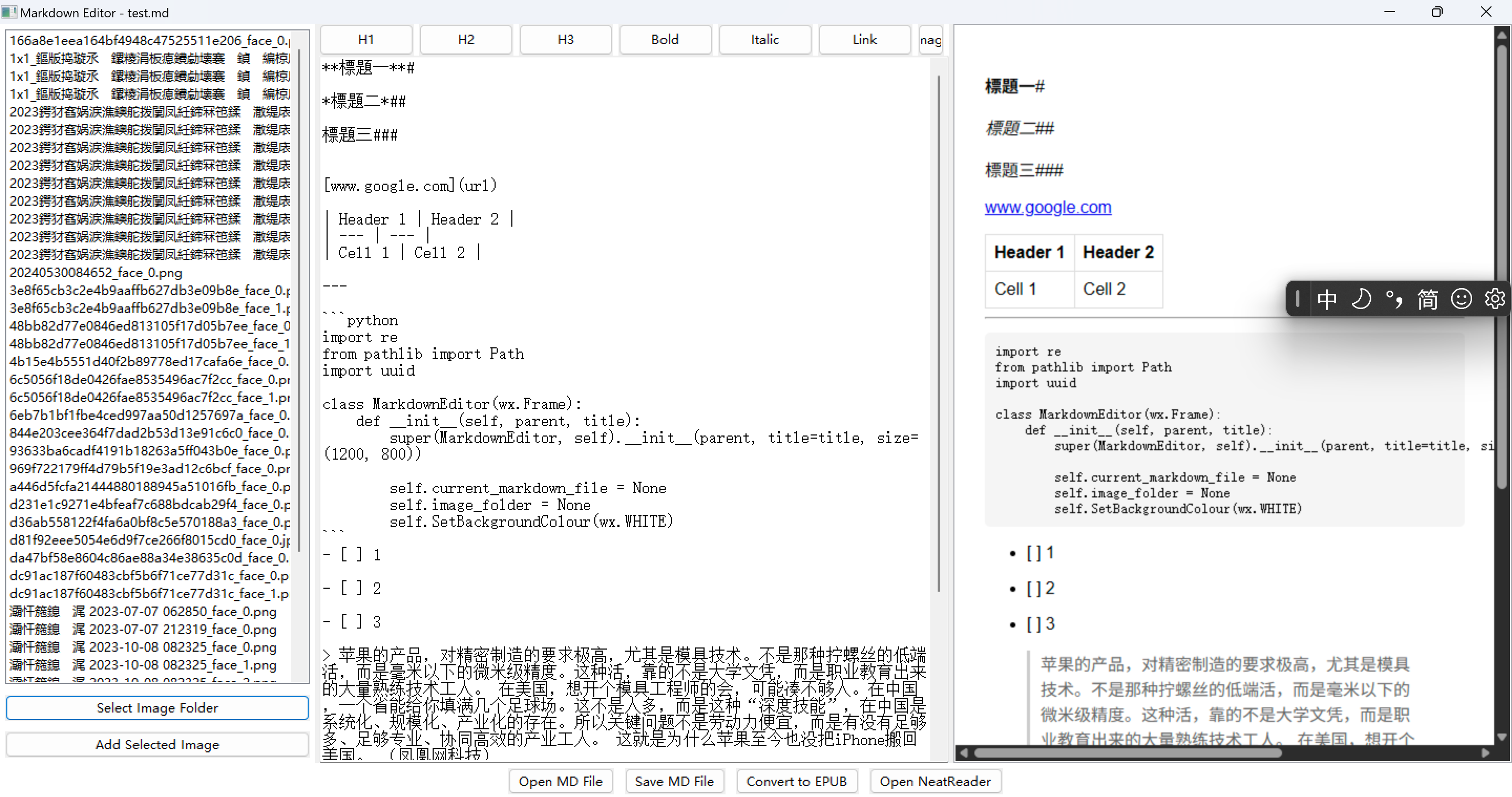Screen dimensions: 1512x797
Task: Open the www.google.com link in preview
Action: click(x=1048, y=207)
